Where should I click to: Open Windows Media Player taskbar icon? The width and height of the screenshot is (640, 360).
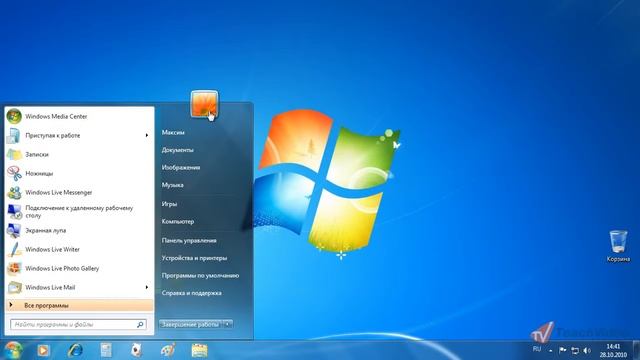point(43,350)
